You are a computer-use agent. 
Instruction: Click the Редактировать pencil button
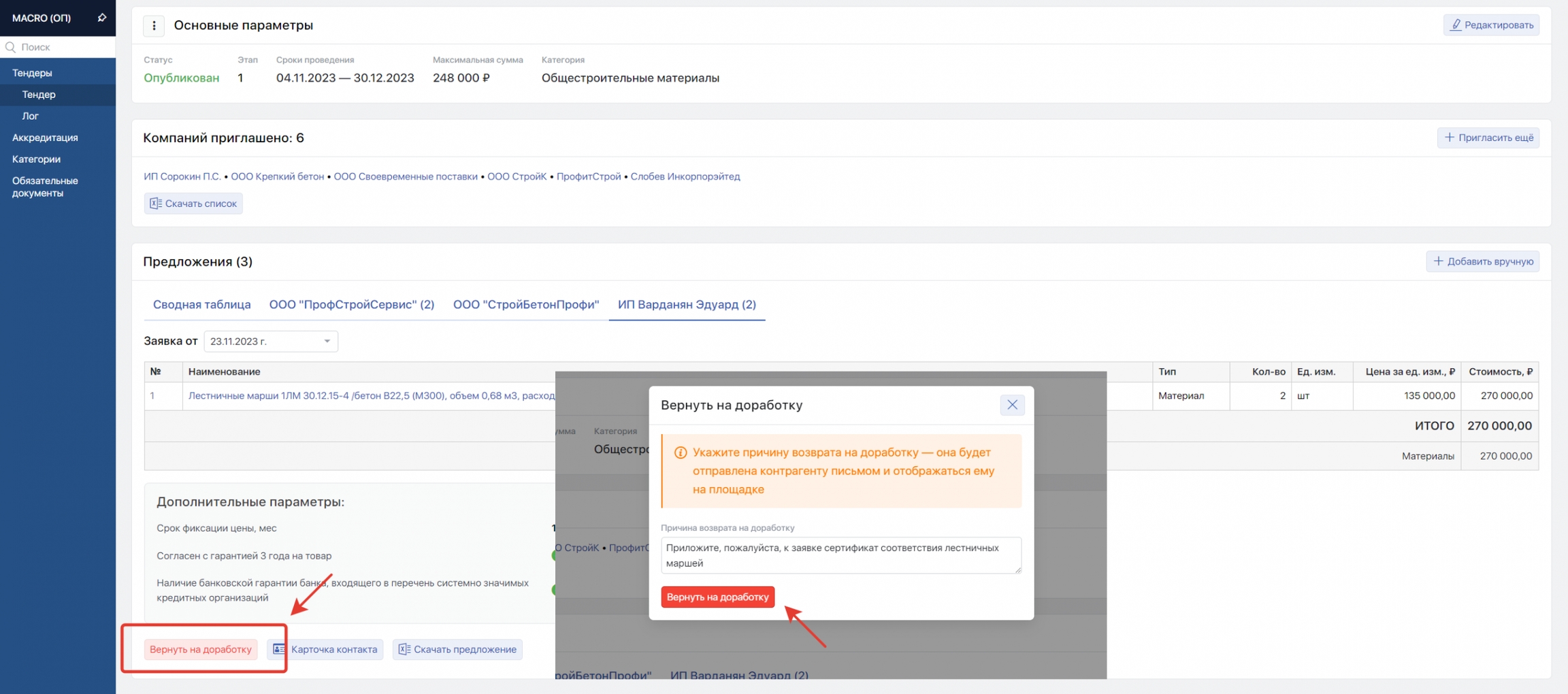[x=1490, y=25]
